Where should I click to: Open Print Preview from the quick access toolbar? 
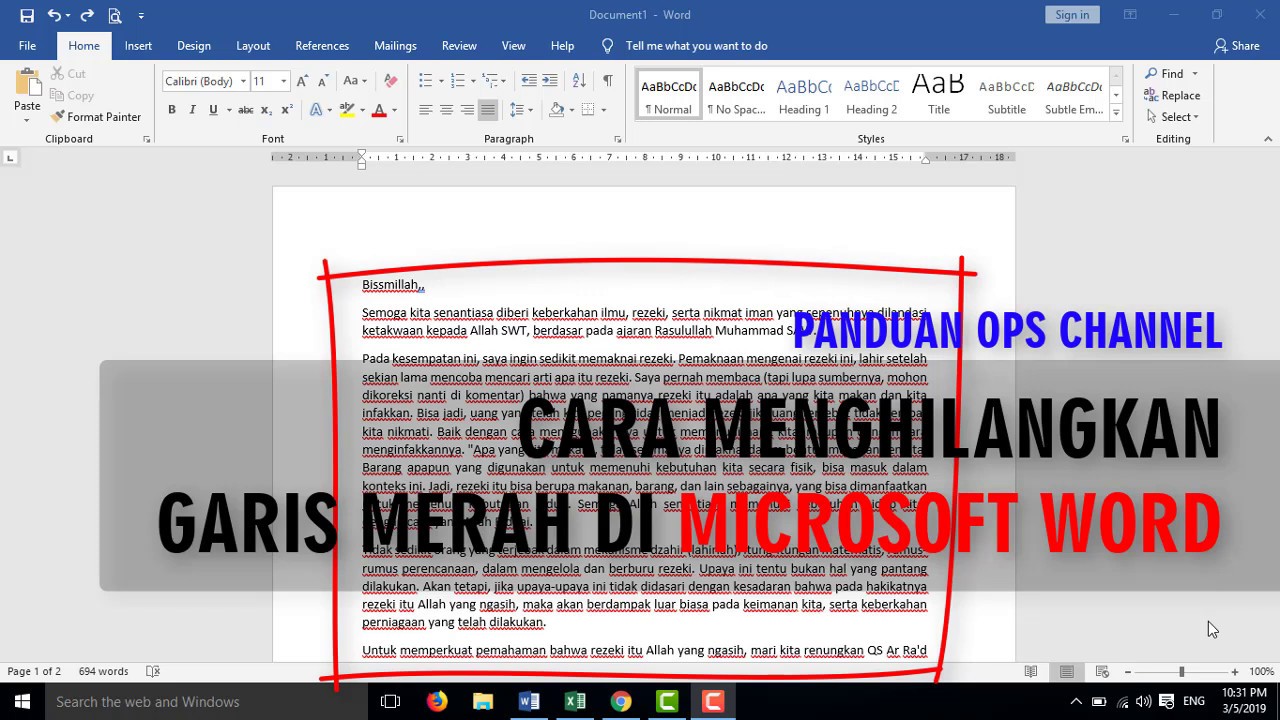click(x=115, y=15)
